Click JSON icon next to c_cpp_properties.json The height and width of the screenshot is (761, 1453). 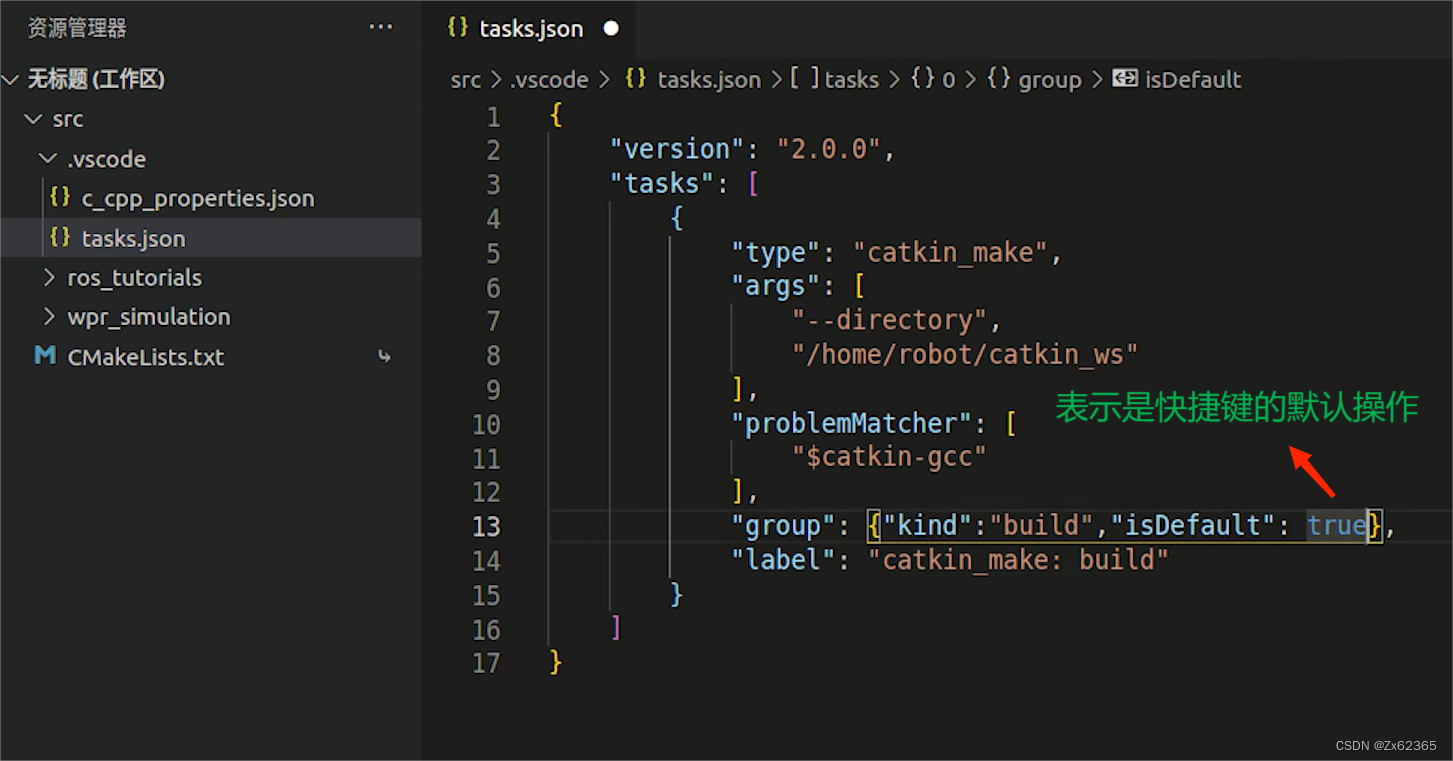coord(60,197)
